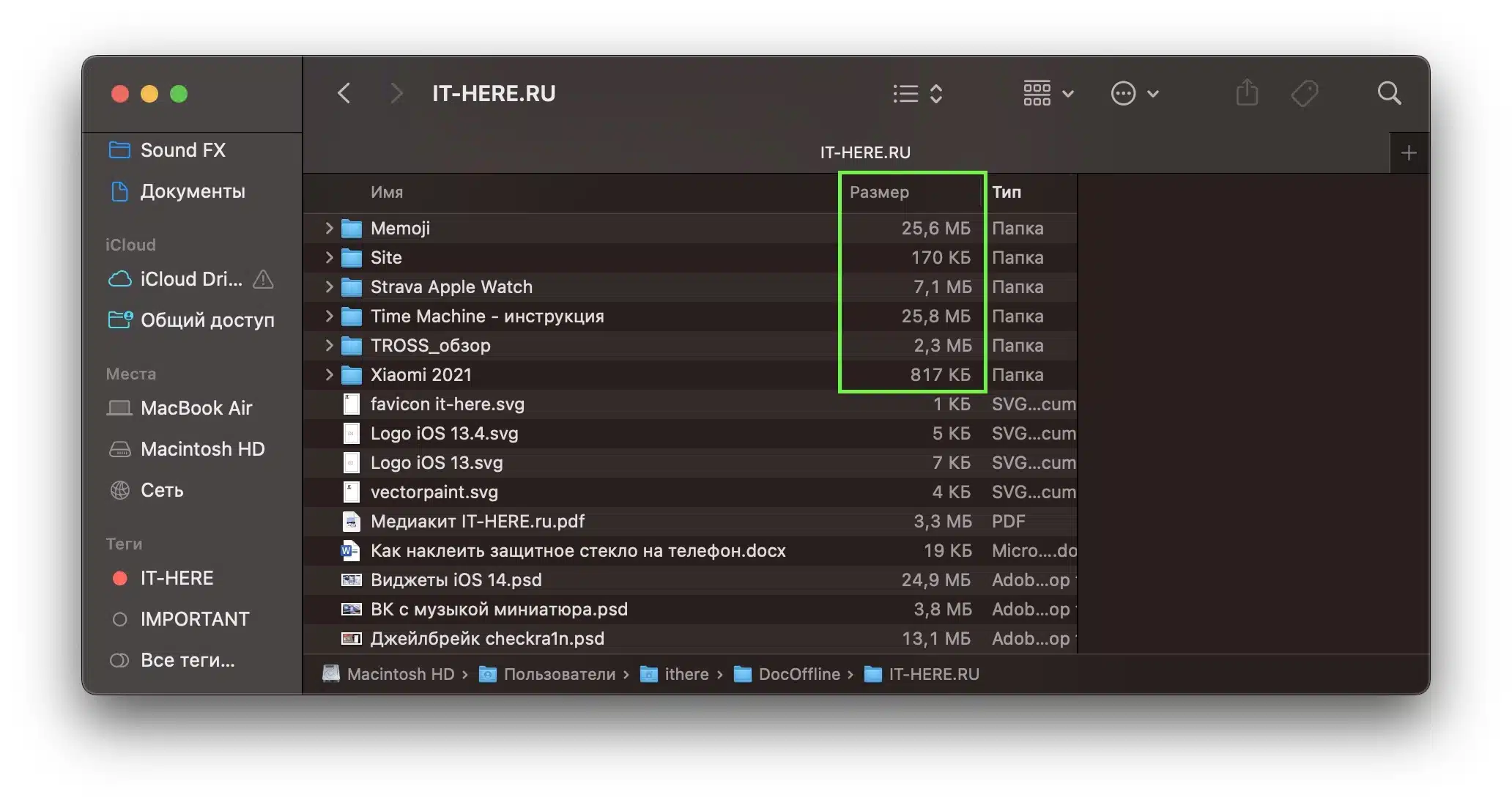Click DocOffline in the path bar

click(x=798, y=674)
